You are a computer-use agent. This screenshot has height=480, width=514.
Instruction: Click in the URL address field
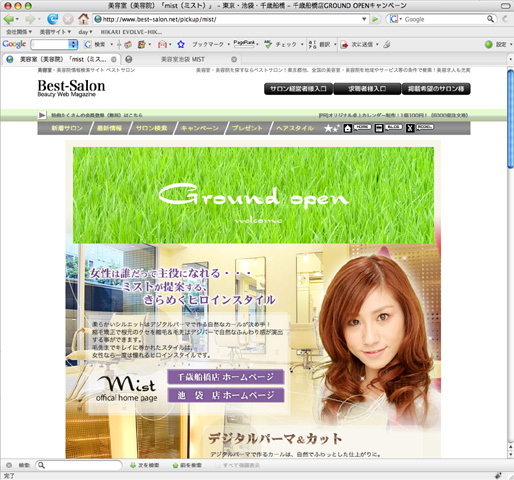231,19
